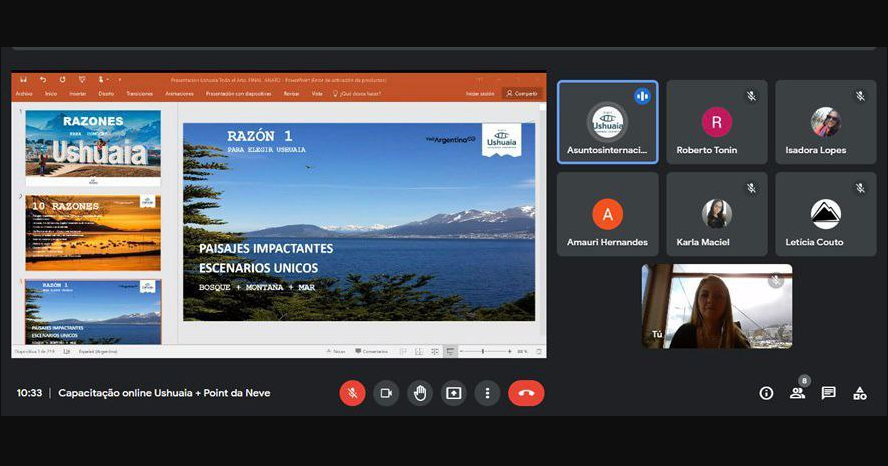Select slide 3 'Razón 1' thumbnail
888x466 pixels.
point(93,311)
